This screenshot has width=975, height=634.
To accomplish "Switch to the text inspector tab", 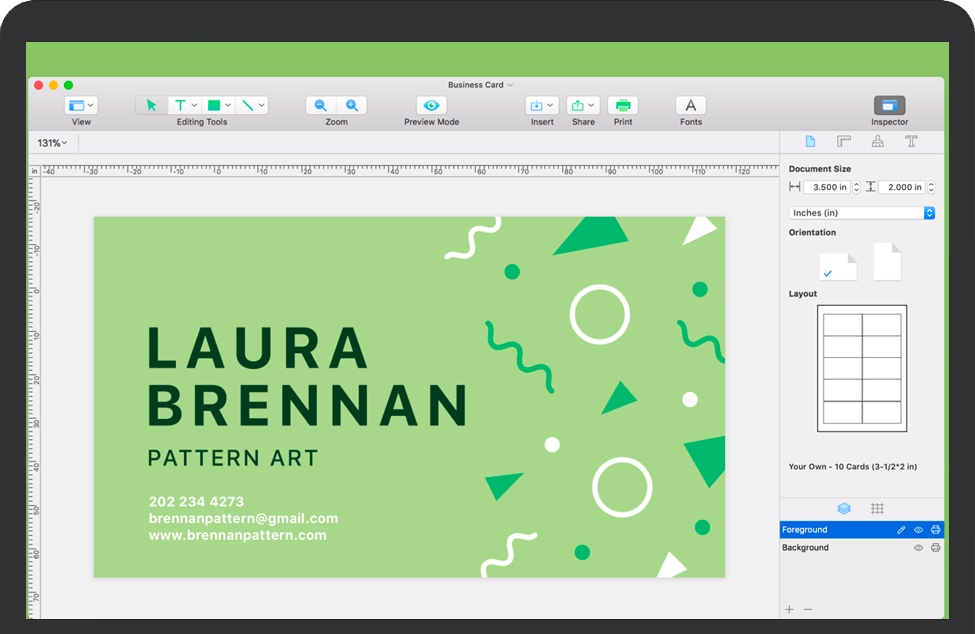I will (x=911, y=142).
